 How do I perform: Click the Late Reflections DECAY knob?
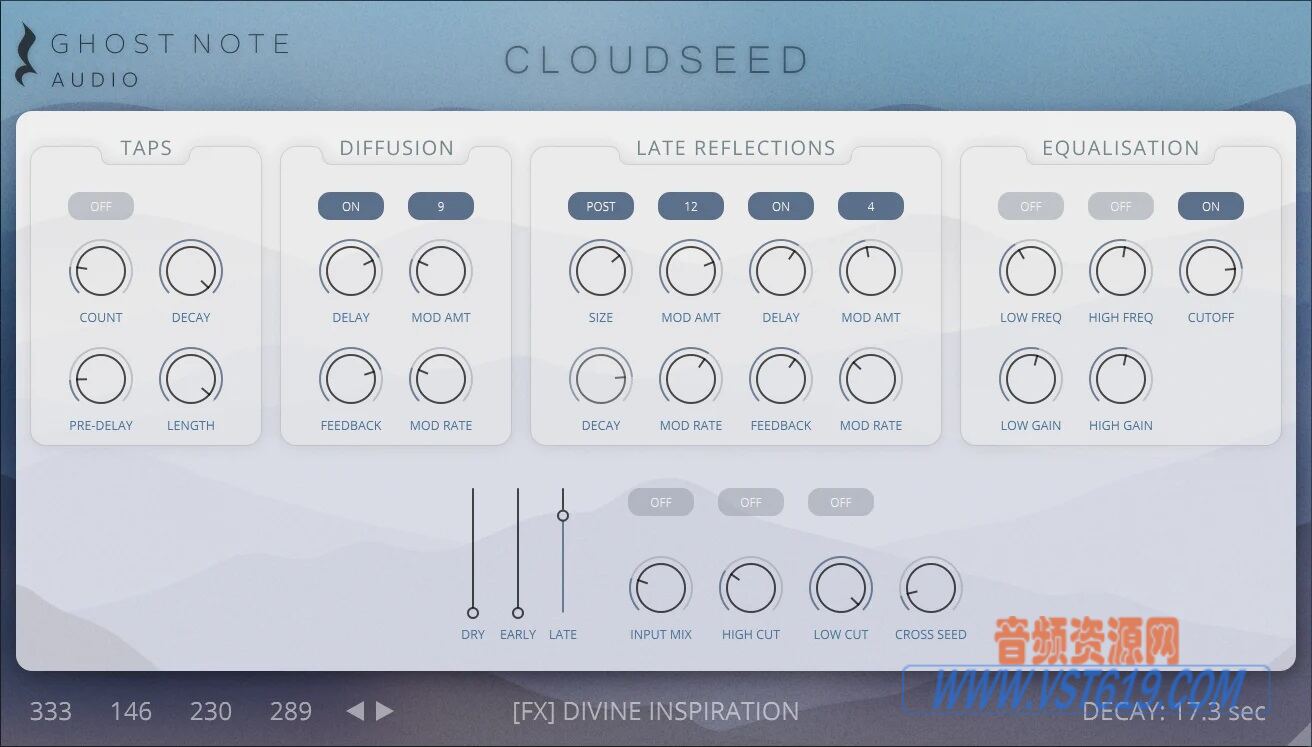pyautogui.click(x=601, y=379)
